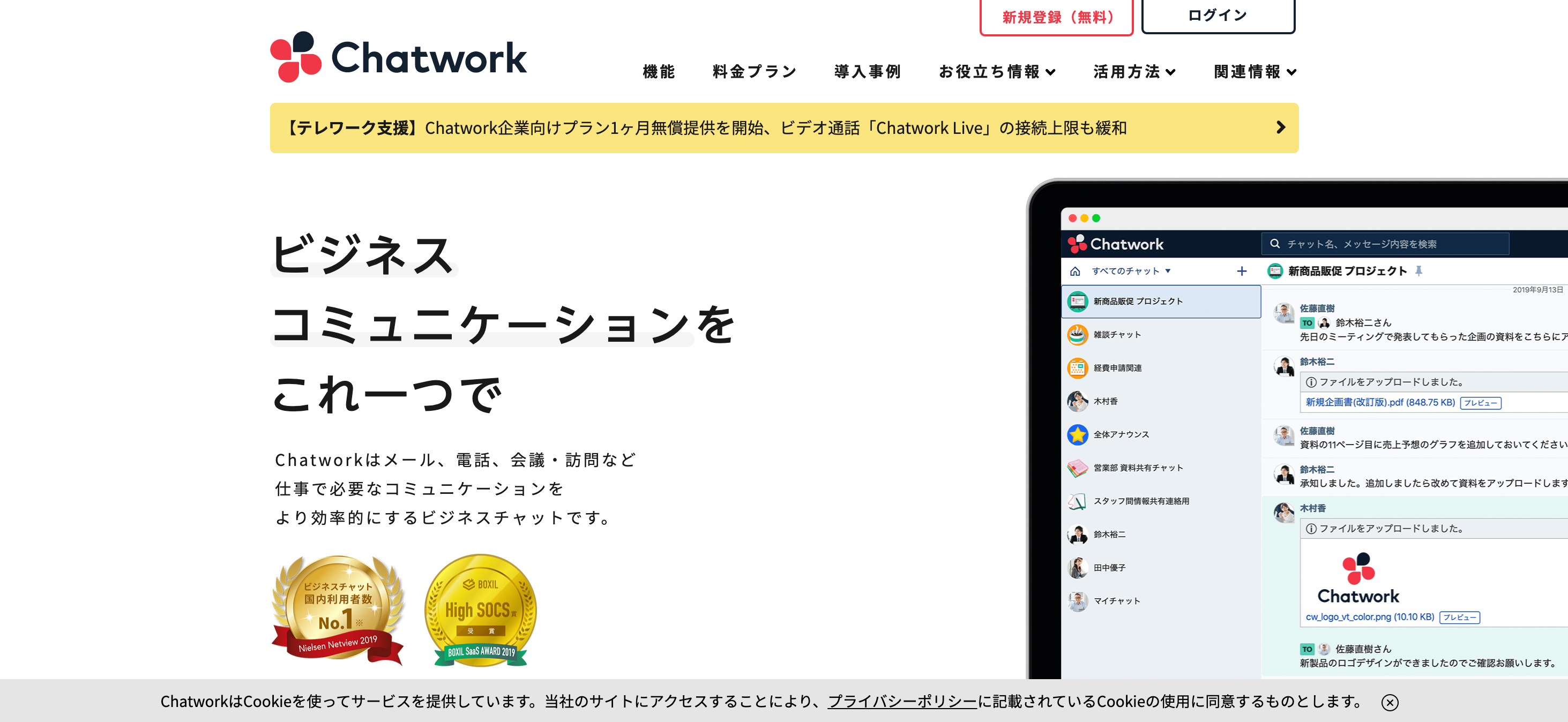Click the ログイン button
This screenshot has width=1568, height=722.
(1218, 16)
